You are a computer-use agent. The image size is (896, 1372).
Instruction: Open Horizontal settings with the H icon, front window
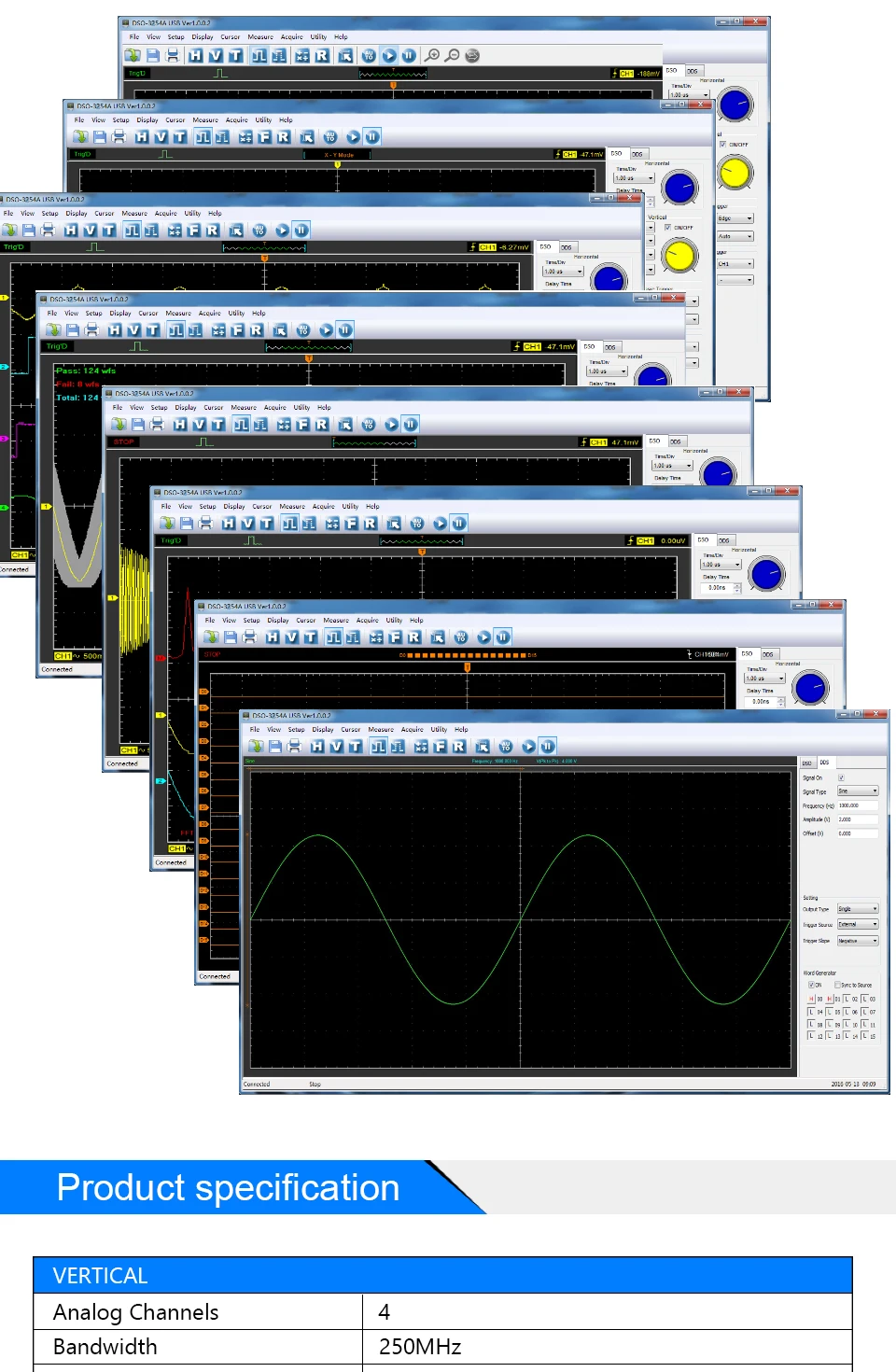[x=318, y=746]
